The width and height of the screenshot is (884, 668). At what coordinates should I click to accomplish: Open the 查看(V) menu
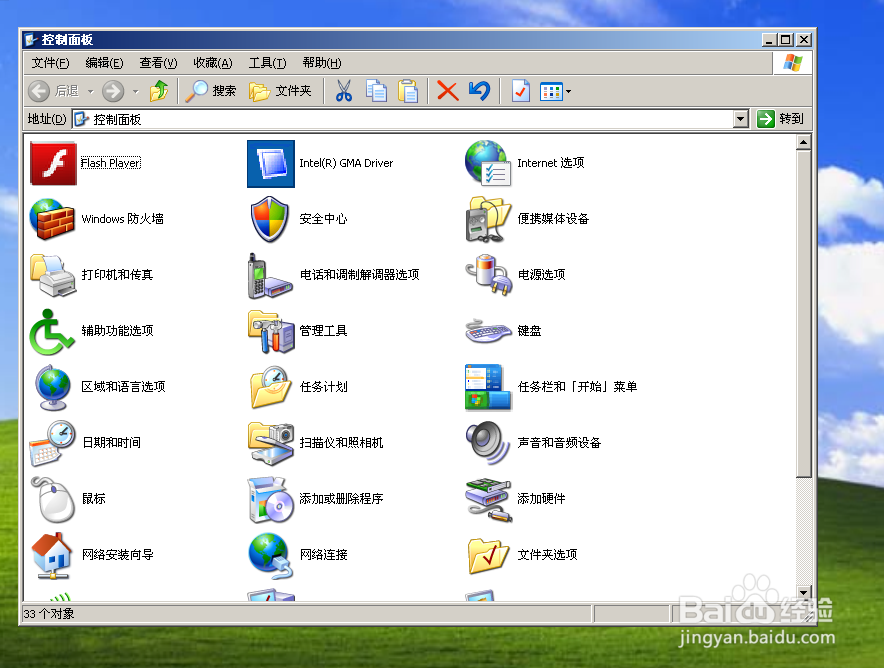[x=158, y=63]
